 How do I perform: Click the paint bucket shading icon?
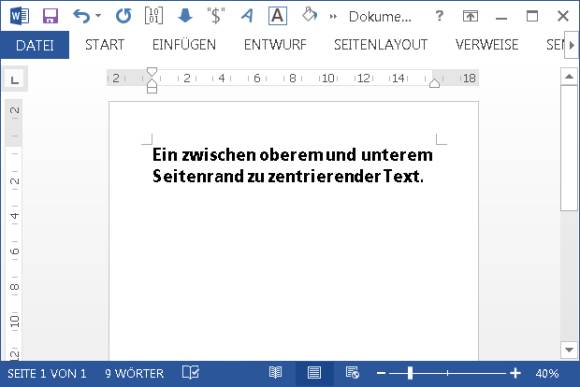(x=309, y=15)
